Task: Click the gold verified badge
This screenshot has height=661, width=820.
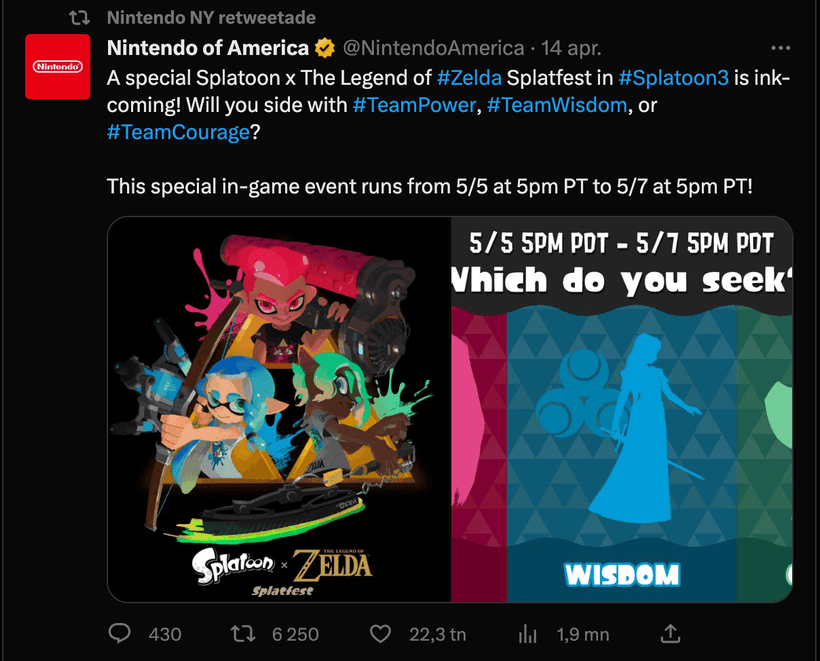Action: coord(325,48)
